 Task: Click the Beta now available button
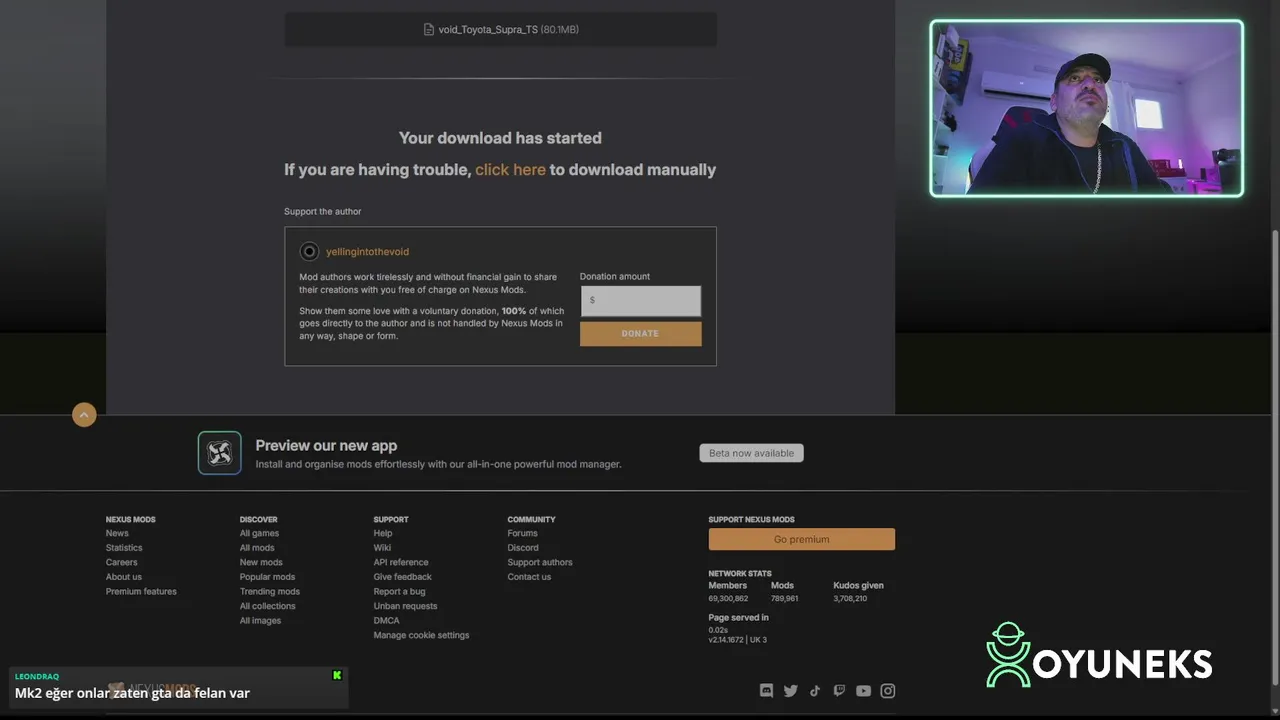[x=751, y=453]
